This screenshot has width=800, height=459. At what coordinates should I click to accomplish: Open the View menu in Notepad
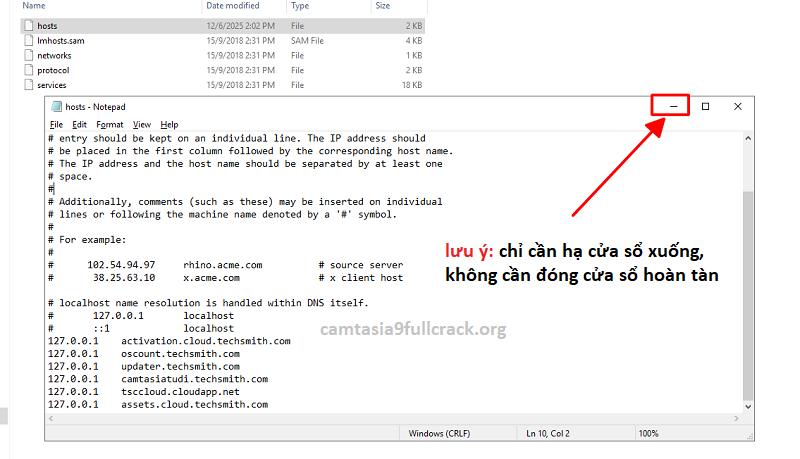click(142, 124)
